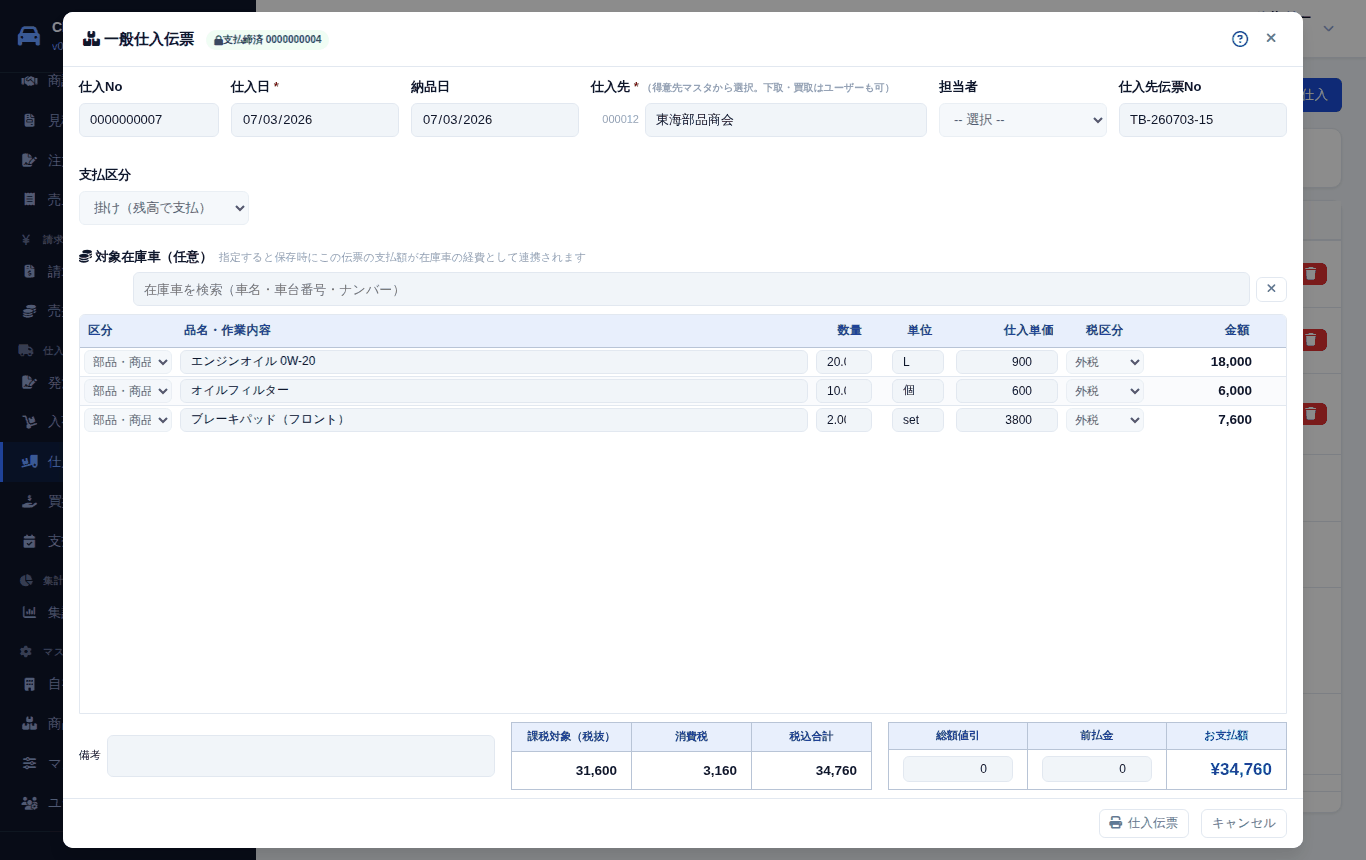The height and width of the screenshot is (860, 1366).
Task: Click the 仕入日 date field
Action: point(315,120)
